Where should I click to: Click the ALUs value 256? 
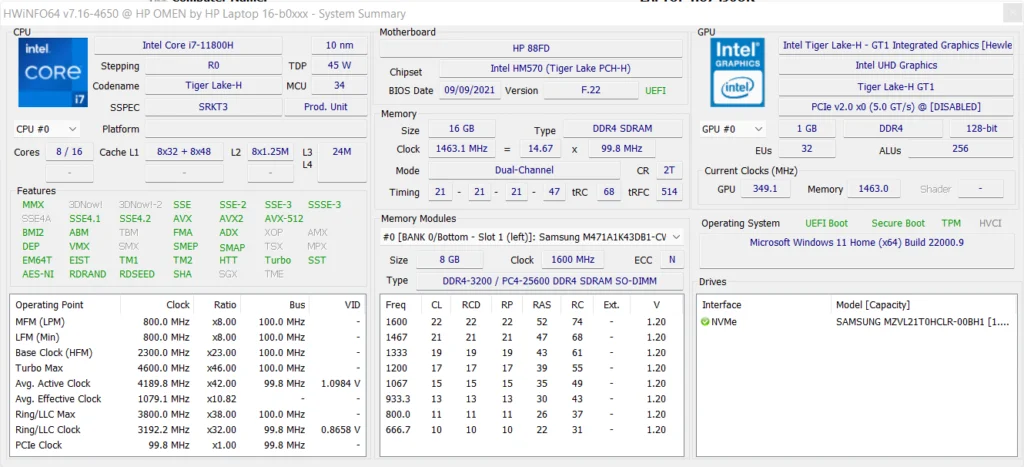[961, 149]
